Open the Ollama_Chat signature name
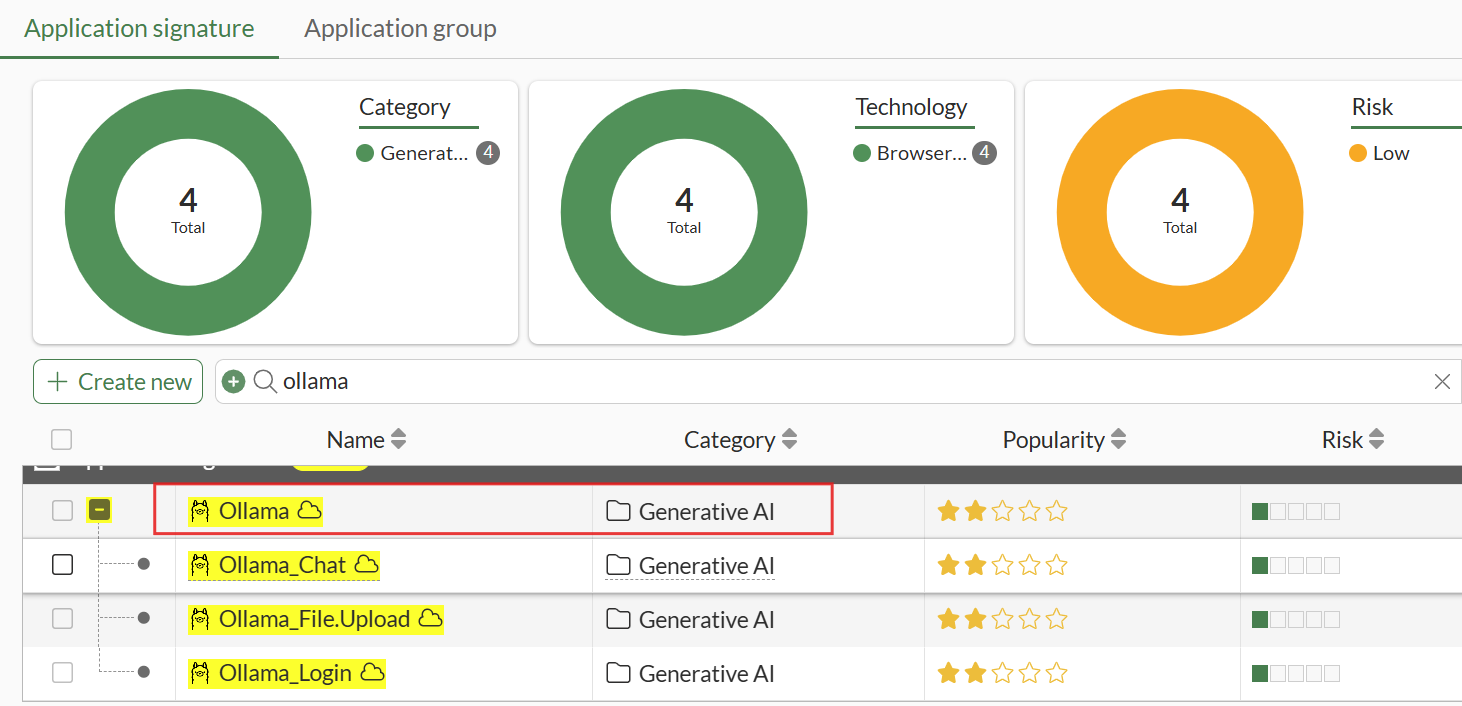1462x706 pixels. 283,565
